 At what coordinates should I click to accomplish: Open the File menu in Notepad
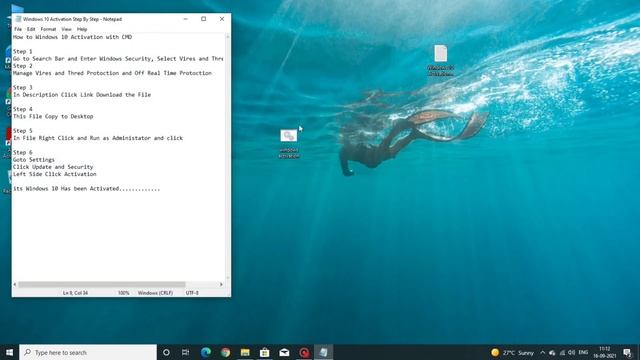[x=18, y=29]
